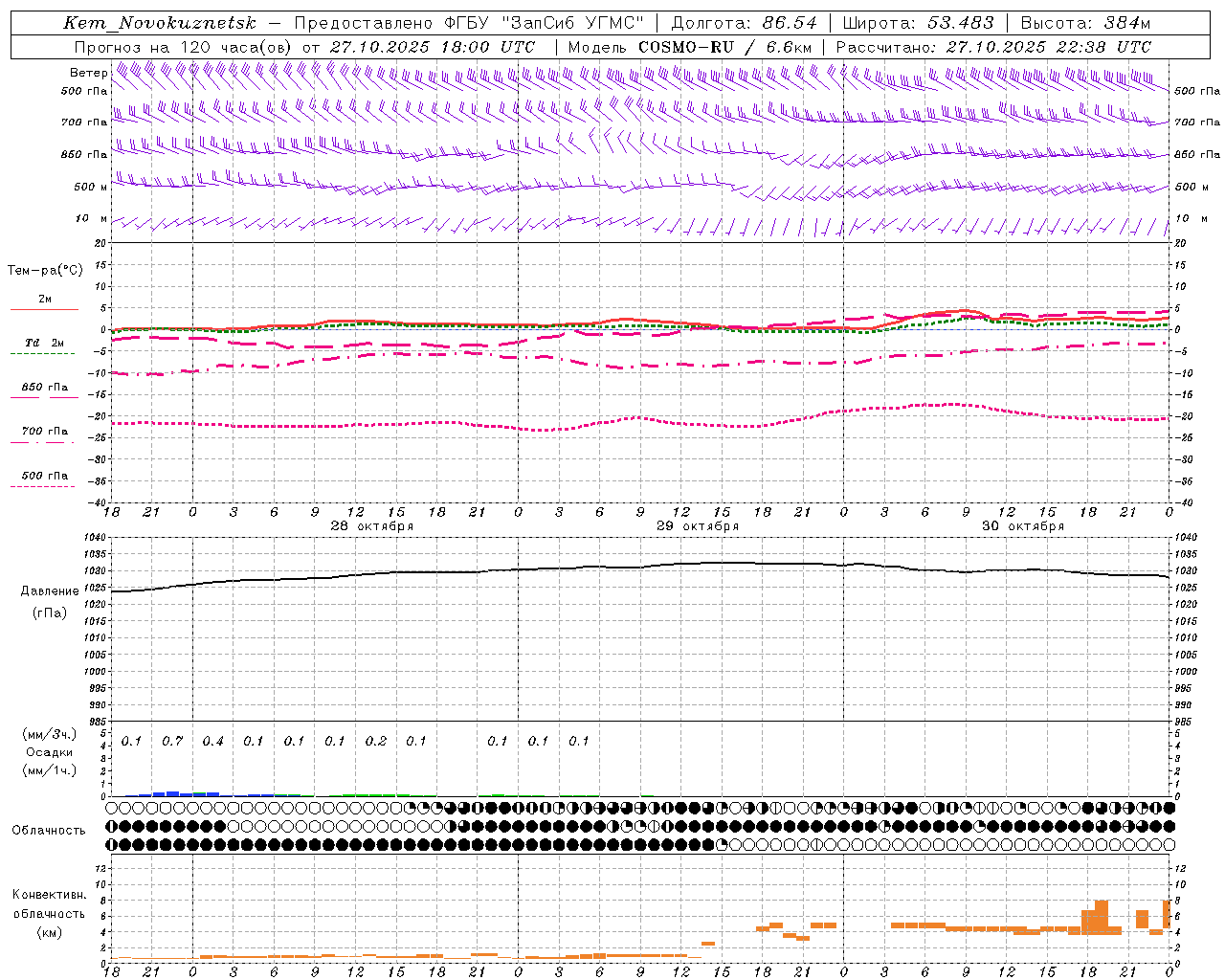Viewport: 1225px width, 980px height.
Task: Click the Широта: 53.483 value
Action: tap(919, 23)
